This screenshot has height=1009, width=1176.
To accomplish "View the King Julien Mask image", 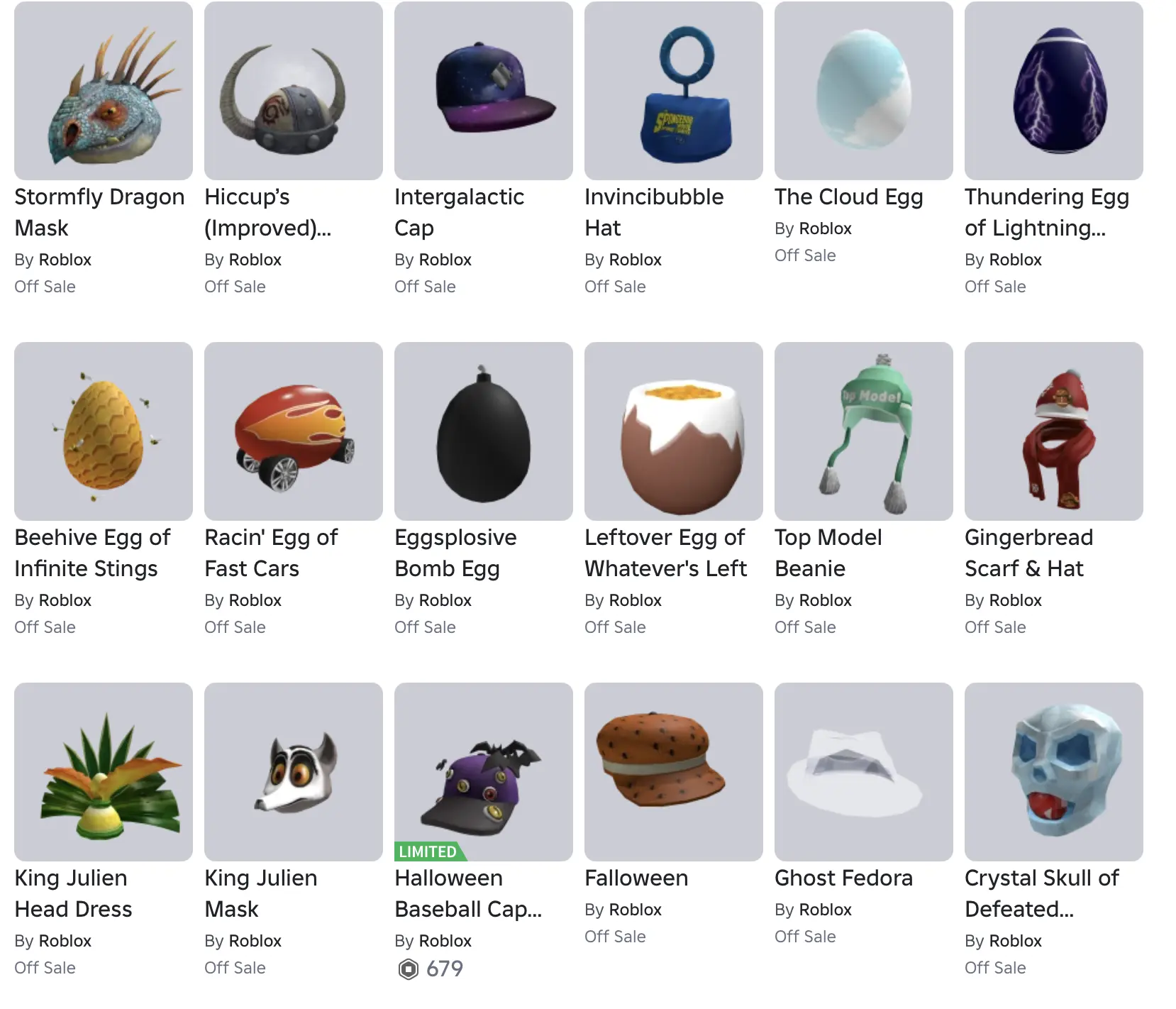I will click(294, 772).
